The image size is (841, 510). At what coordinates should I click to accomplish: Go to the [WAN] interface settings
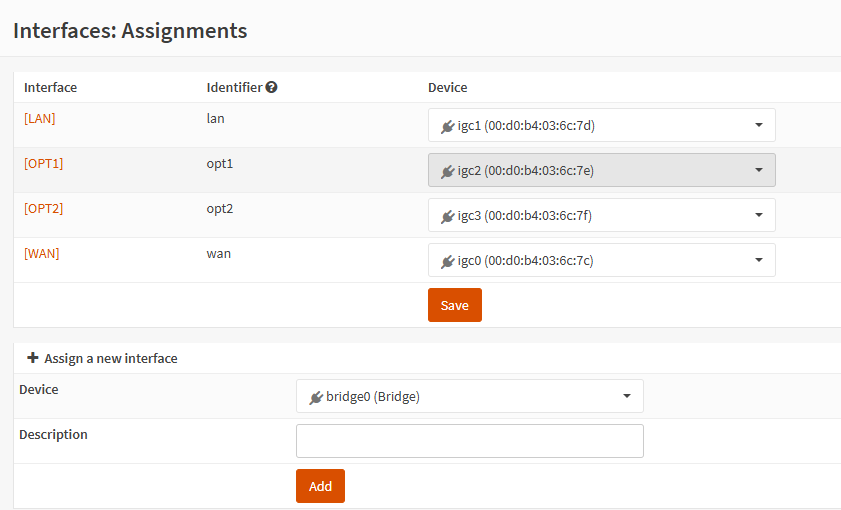(41, 253)
